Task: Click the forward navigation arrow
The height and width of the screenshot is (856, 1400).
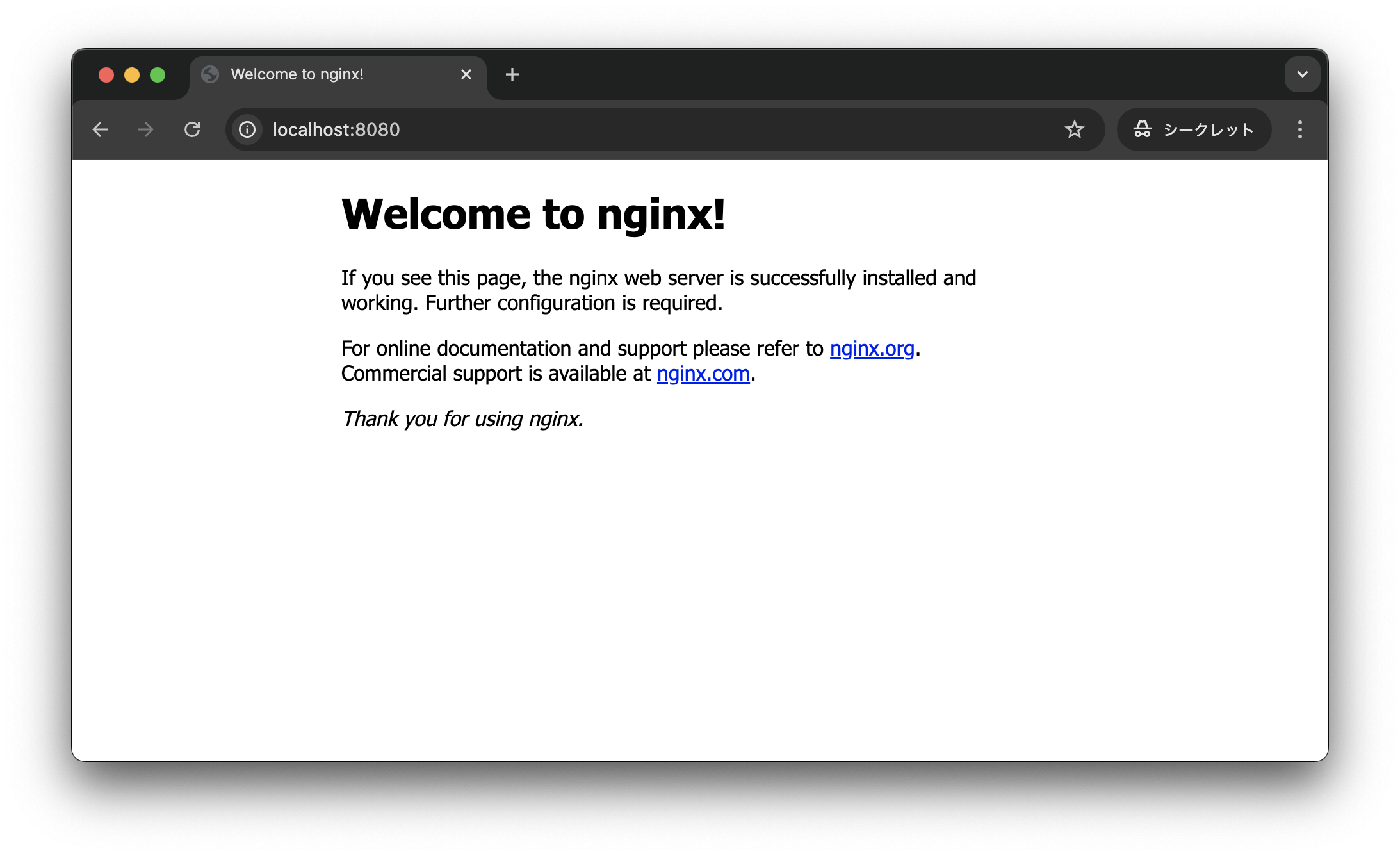Action: (146, 129)
